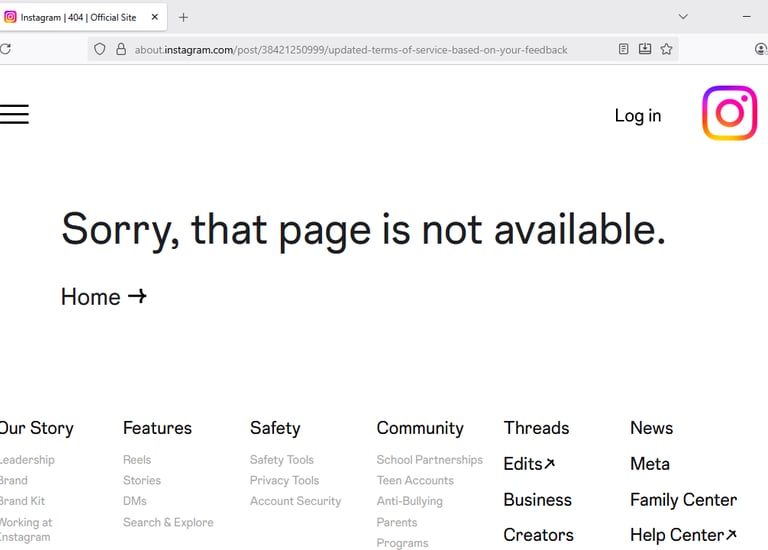Screen dimensions: 768x550
Task: Click DMs under Features
Action: pyautogui.click(x=135, y=501)
